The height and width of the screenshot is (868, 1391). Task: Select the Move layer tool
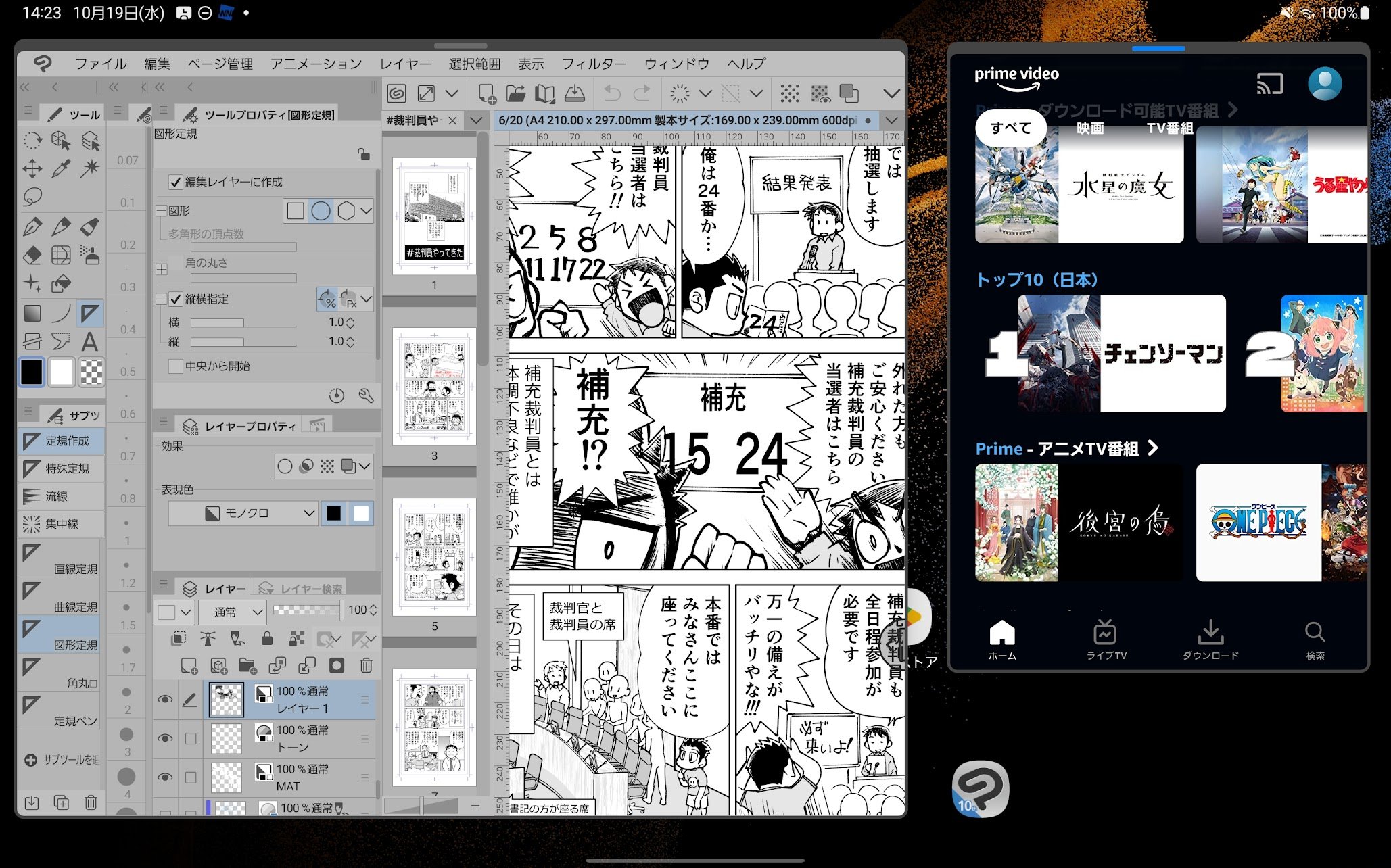click(32, 168)
